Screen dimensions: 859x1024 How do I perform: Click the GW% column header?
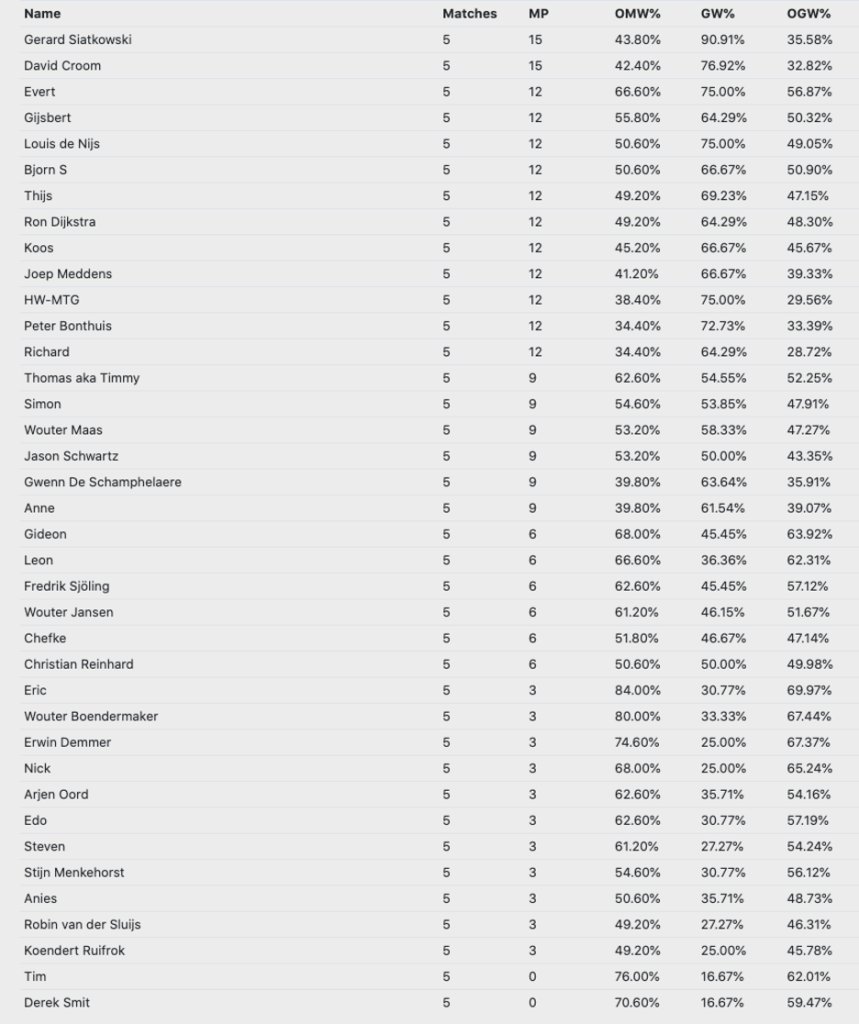click(718, 14)
